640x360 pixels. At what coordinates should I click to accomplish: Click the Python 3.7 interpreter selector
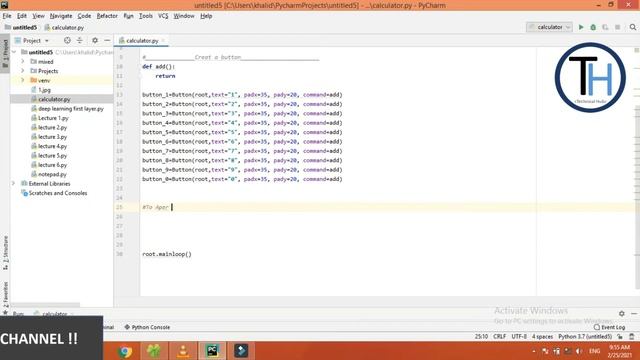(x=585, y=337)
